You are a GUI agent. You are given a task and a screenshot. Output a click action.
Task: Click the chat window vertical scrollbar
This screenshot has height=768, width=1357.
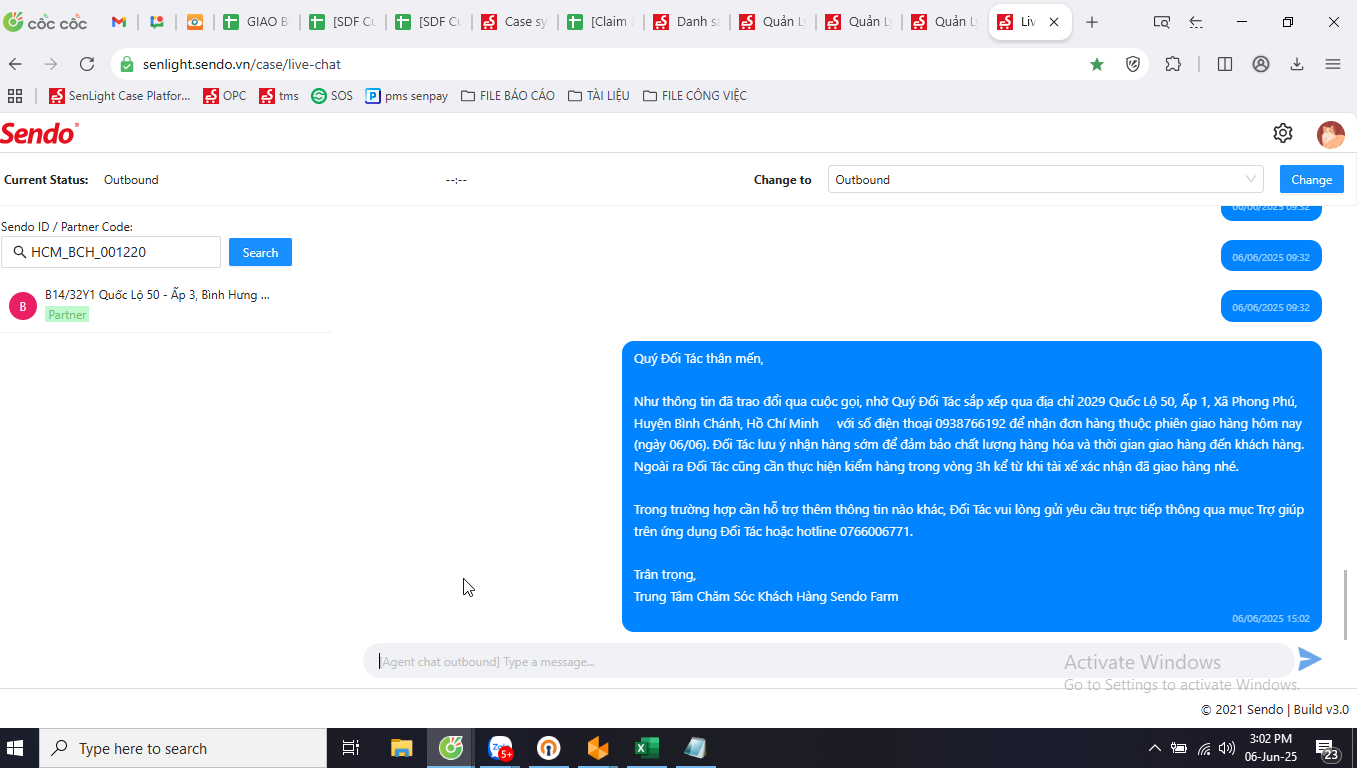1346,604
